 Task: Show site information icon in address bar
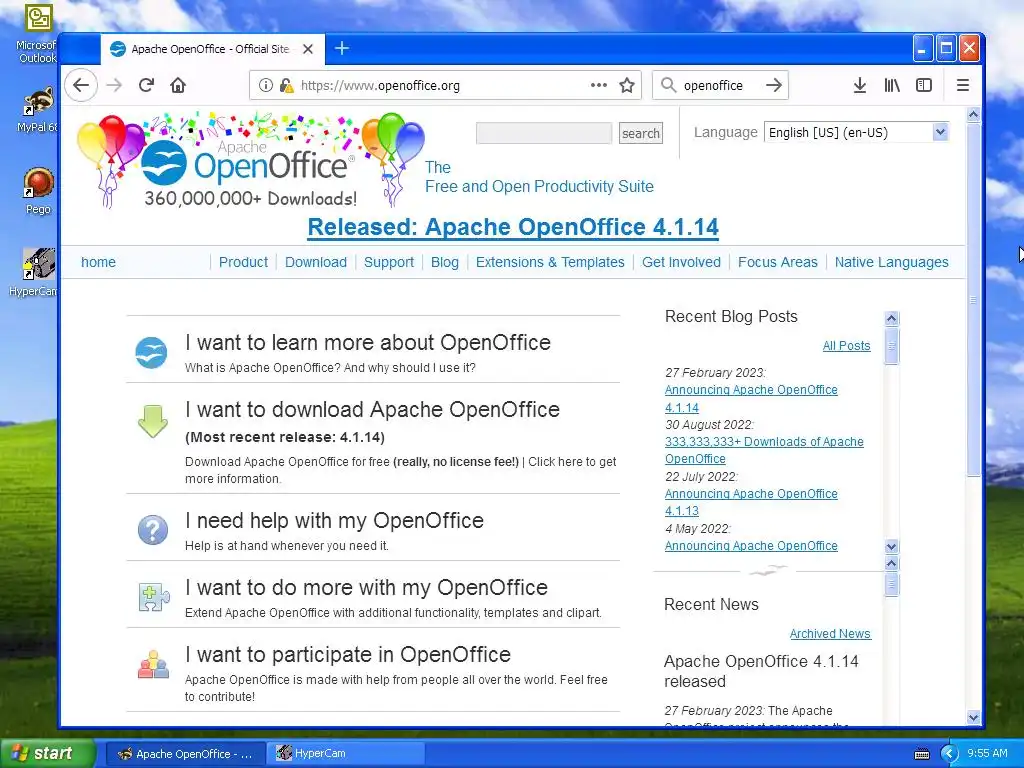pyautogui.click(x=266, y=85)
